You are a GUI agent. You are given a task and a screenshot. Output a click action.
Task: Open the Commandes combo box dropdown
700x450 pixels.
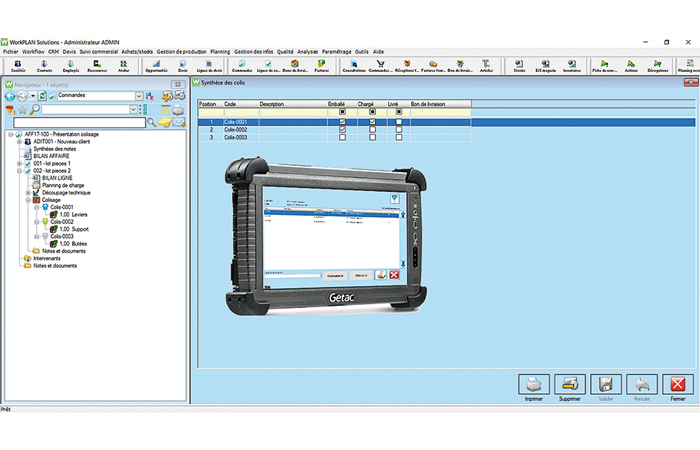139,96
